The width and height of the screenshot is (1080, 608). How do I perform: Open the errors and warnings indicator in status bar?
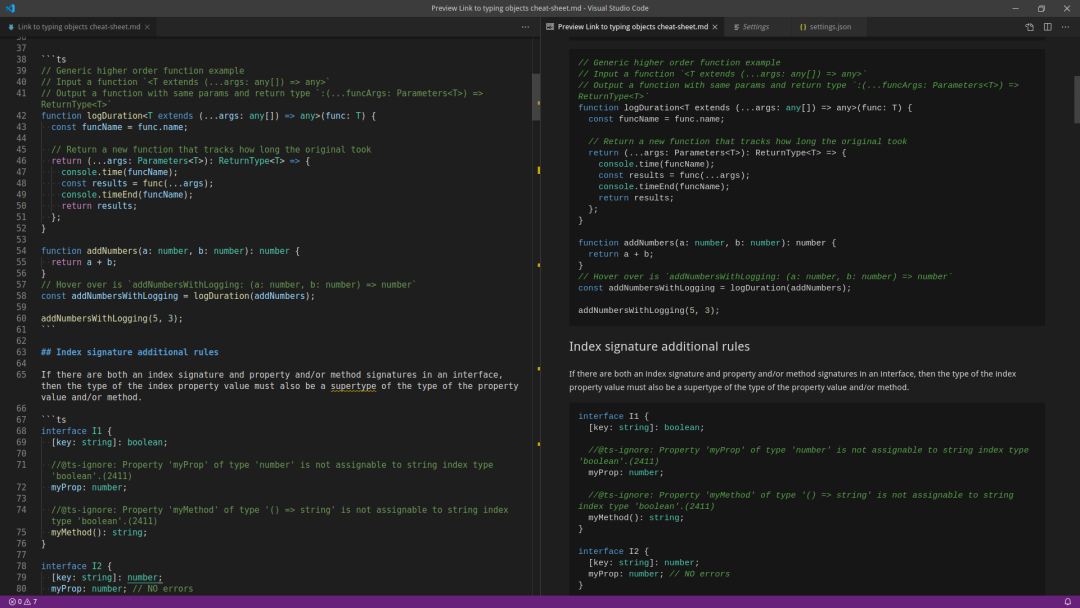coord(23,602)
